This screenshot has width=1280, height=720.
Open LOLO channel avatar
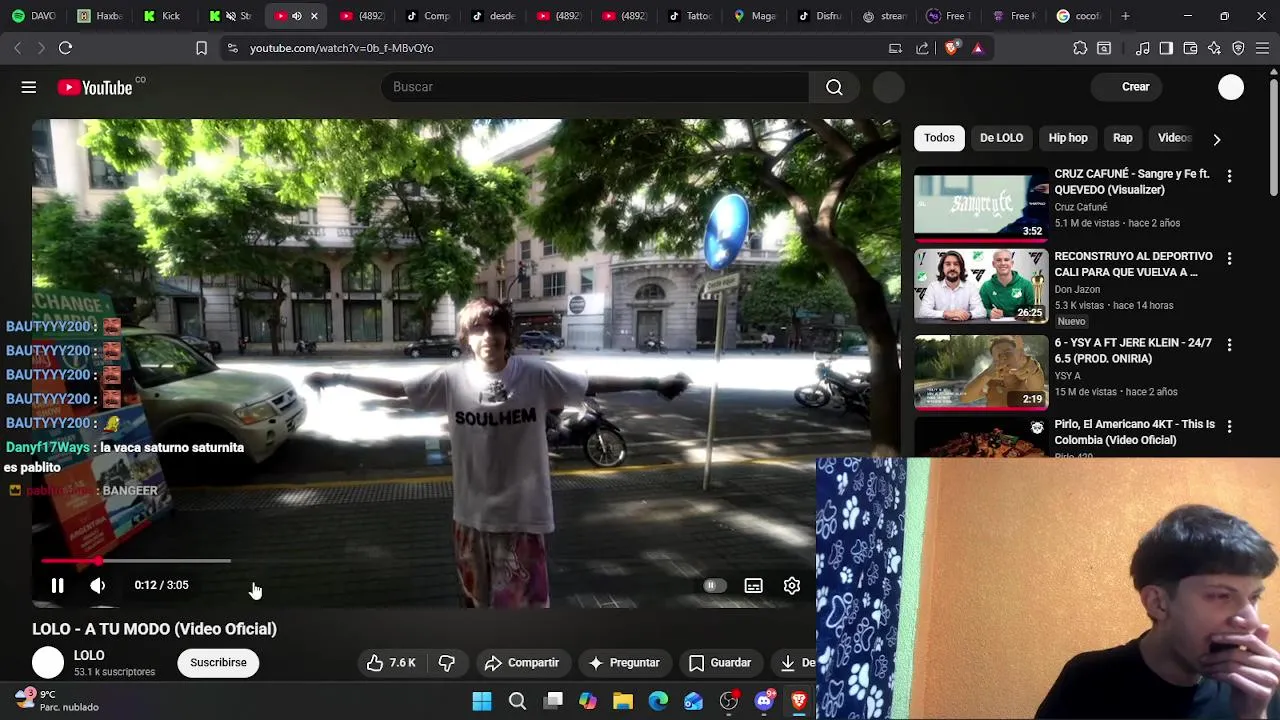click(x=48, y=662)
